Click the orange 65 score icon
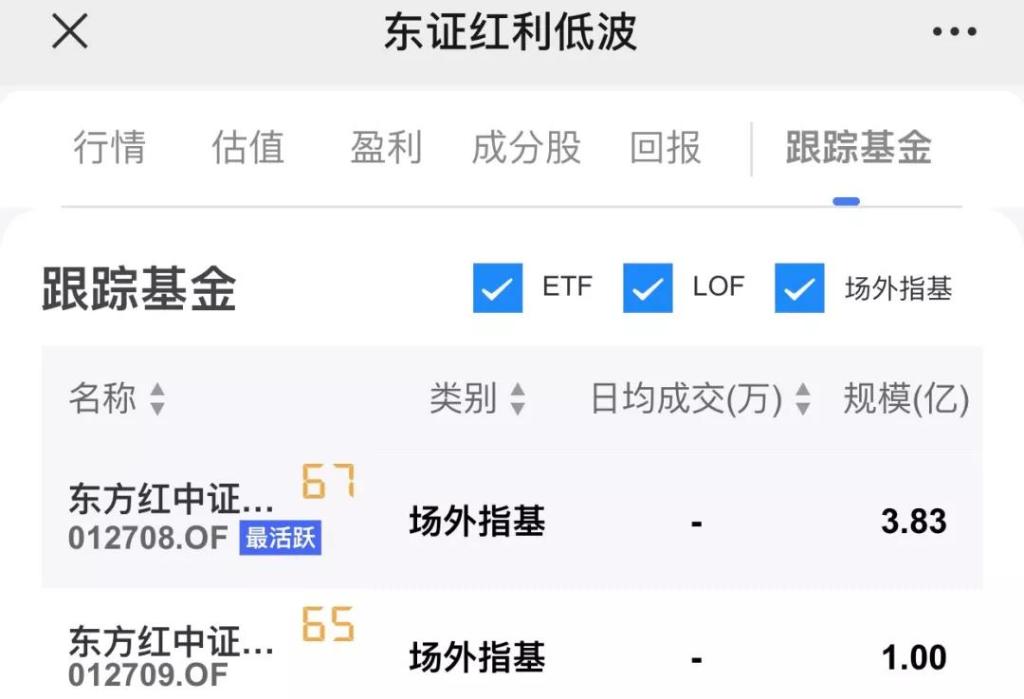The image size is (1024, 699). point(328,623)
